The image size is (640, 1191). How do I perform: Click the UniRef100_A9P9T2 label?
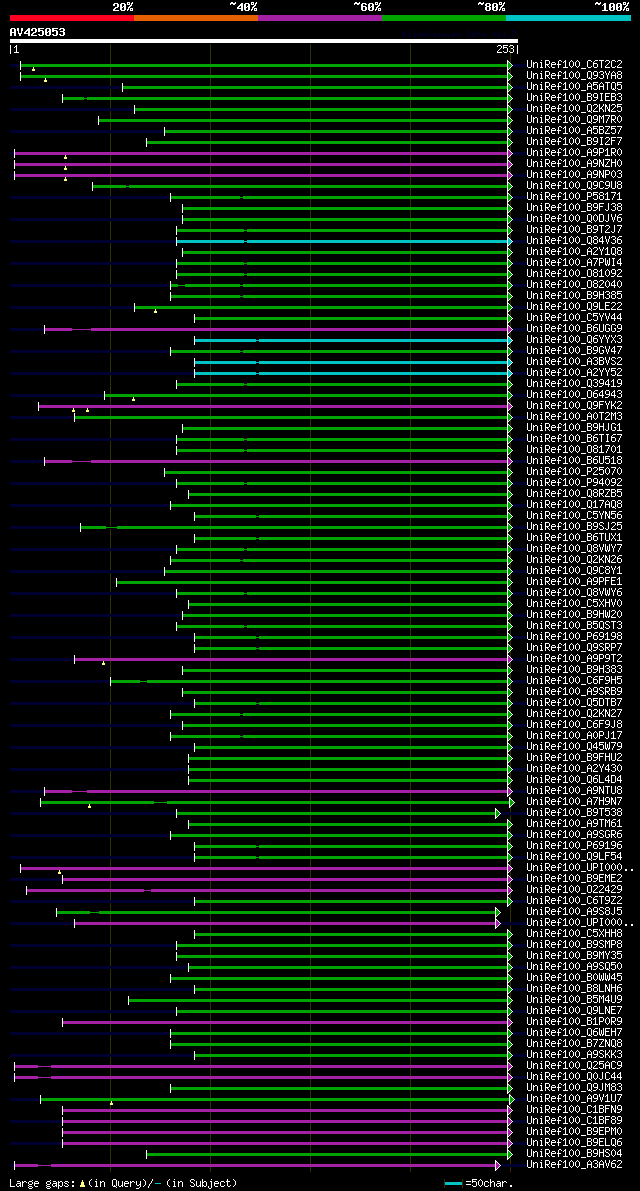[574, 659]
